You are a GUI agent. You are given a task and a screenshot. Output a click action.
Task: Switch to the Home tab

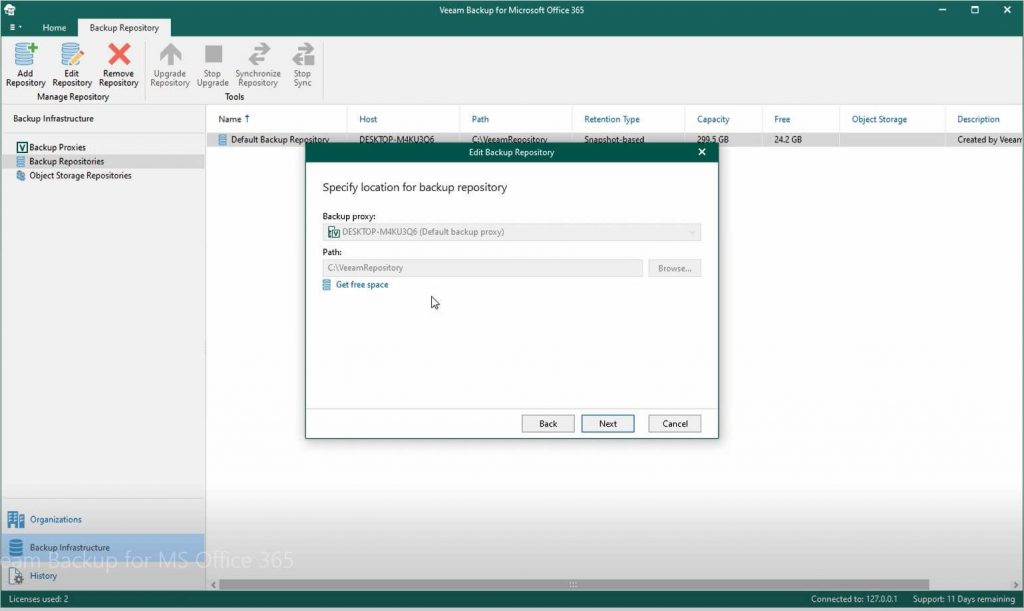(x=54, y=27)
